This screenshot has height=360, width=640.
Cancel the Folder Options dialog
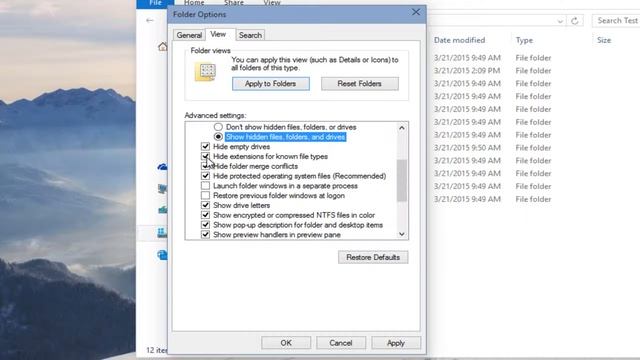tap(341, 343)
